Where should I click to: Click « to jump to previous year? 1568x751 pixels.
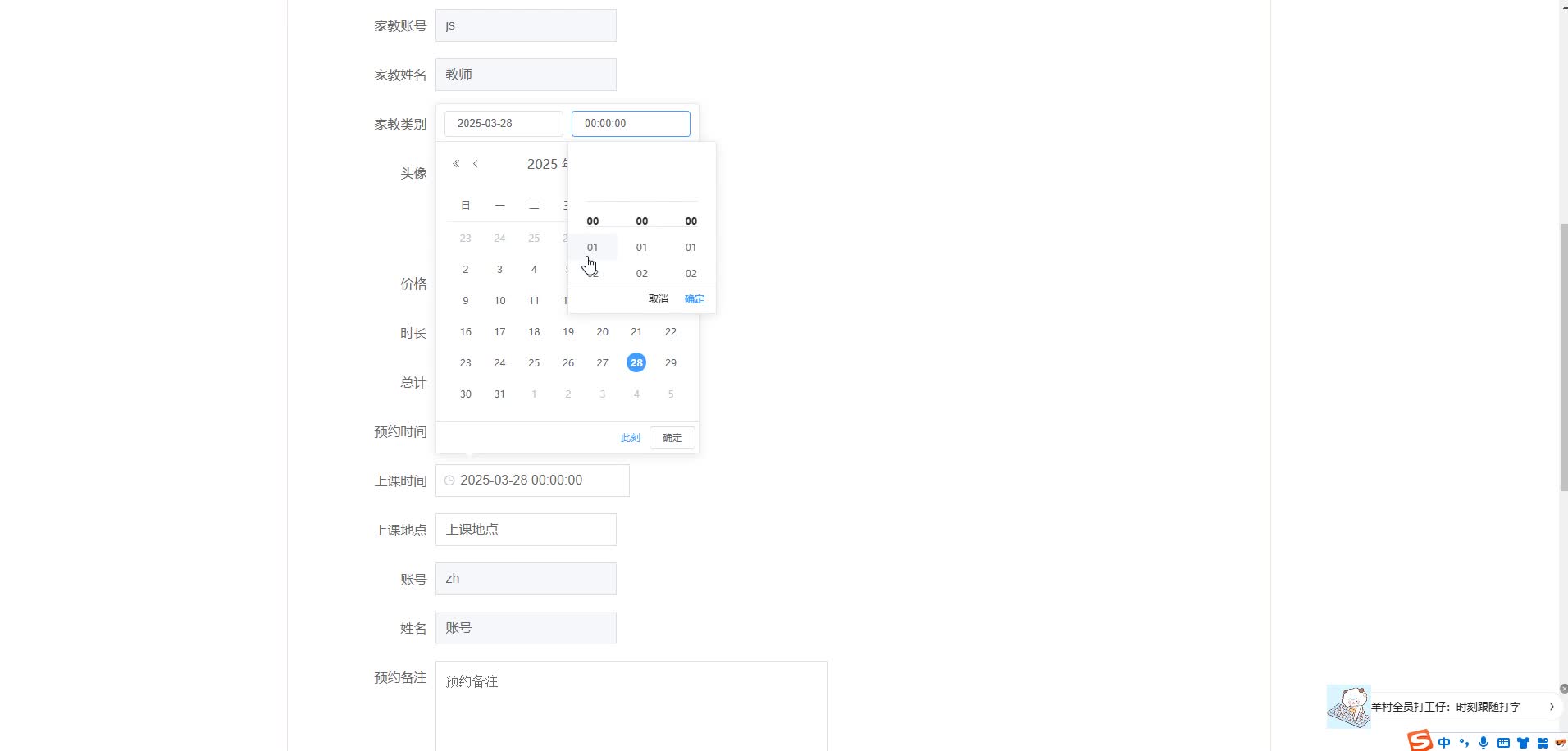pos(456,163)
